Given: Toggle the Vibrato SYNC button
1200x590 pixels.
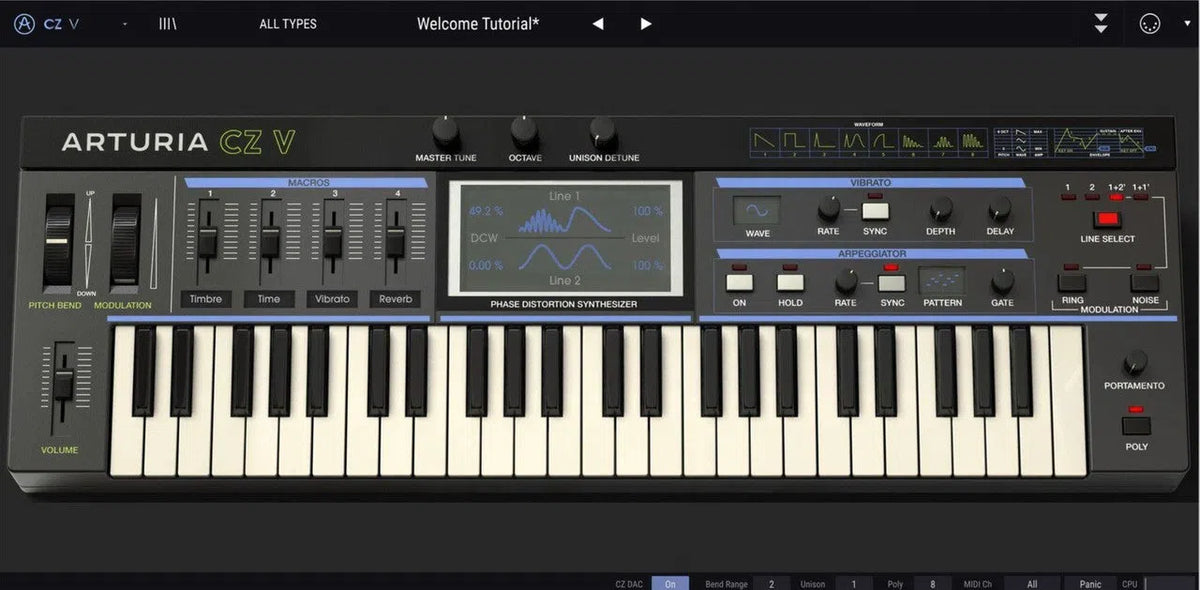Looking at the screenshot, I should (x=875, y=210).
